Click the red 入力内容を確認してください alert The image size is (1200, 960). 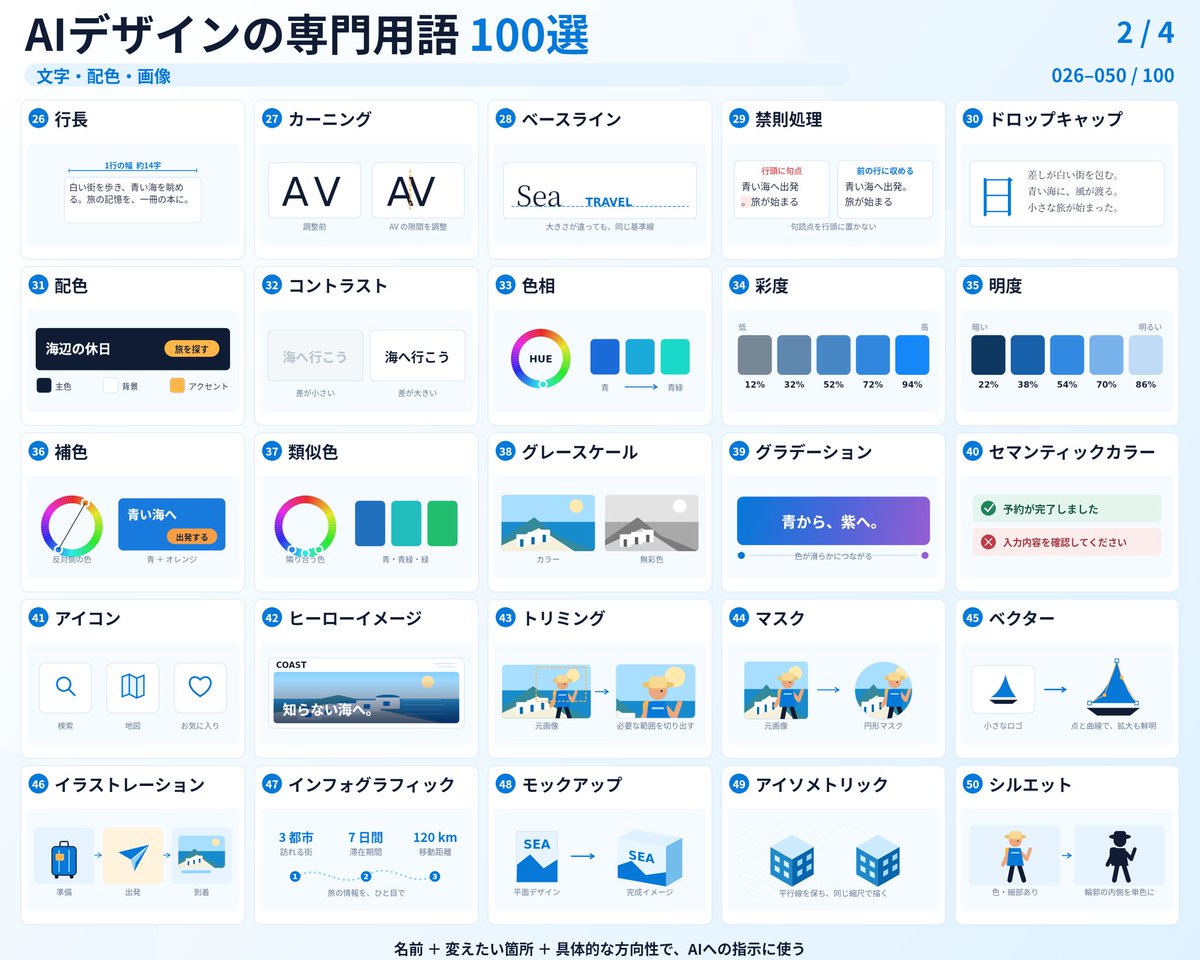(1067, 542)
